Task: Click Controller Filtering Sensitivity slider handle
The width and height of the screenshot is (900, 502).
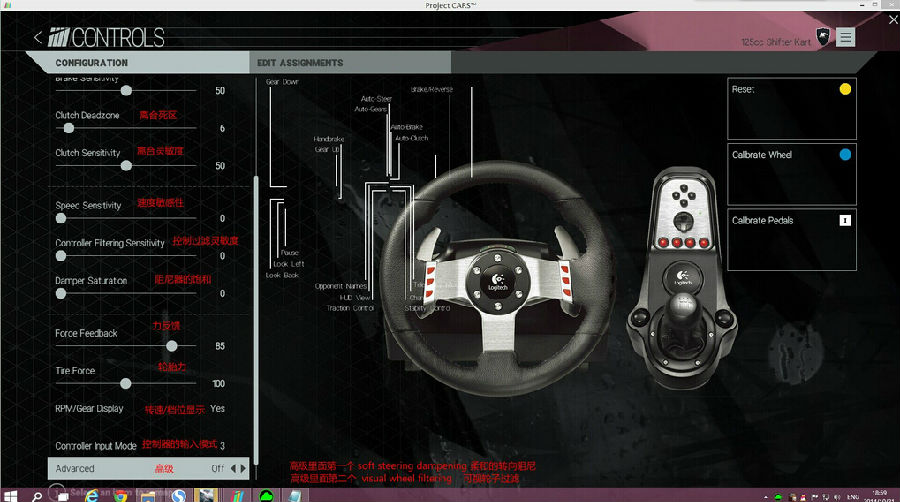Action: tap(61, 256)
